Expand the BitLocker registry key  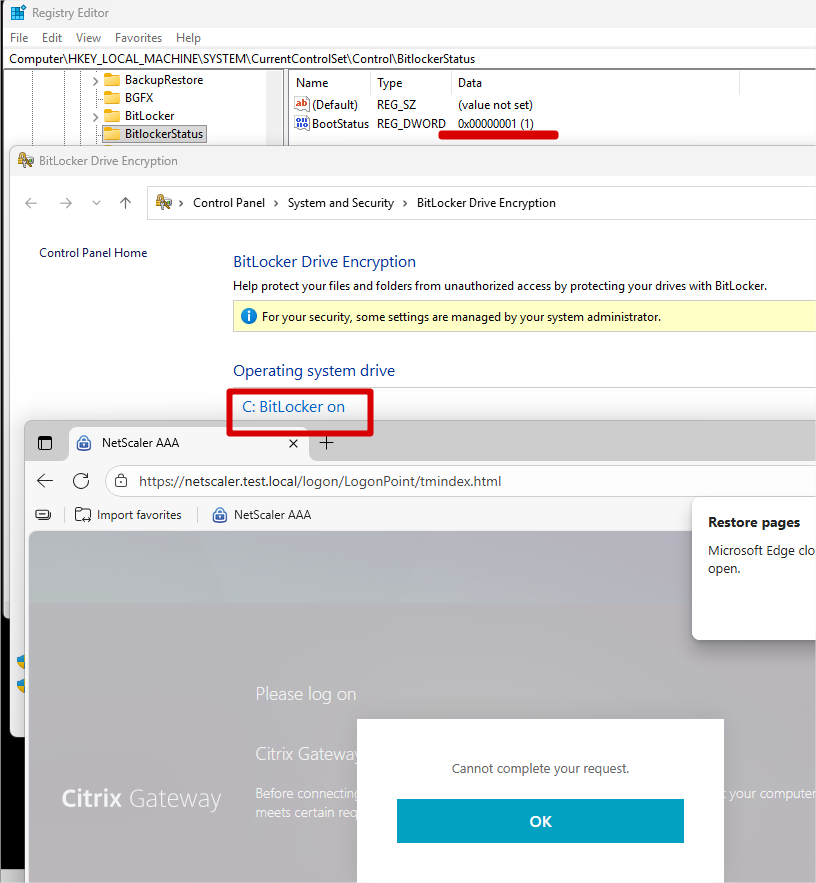(x=95, y=117)
